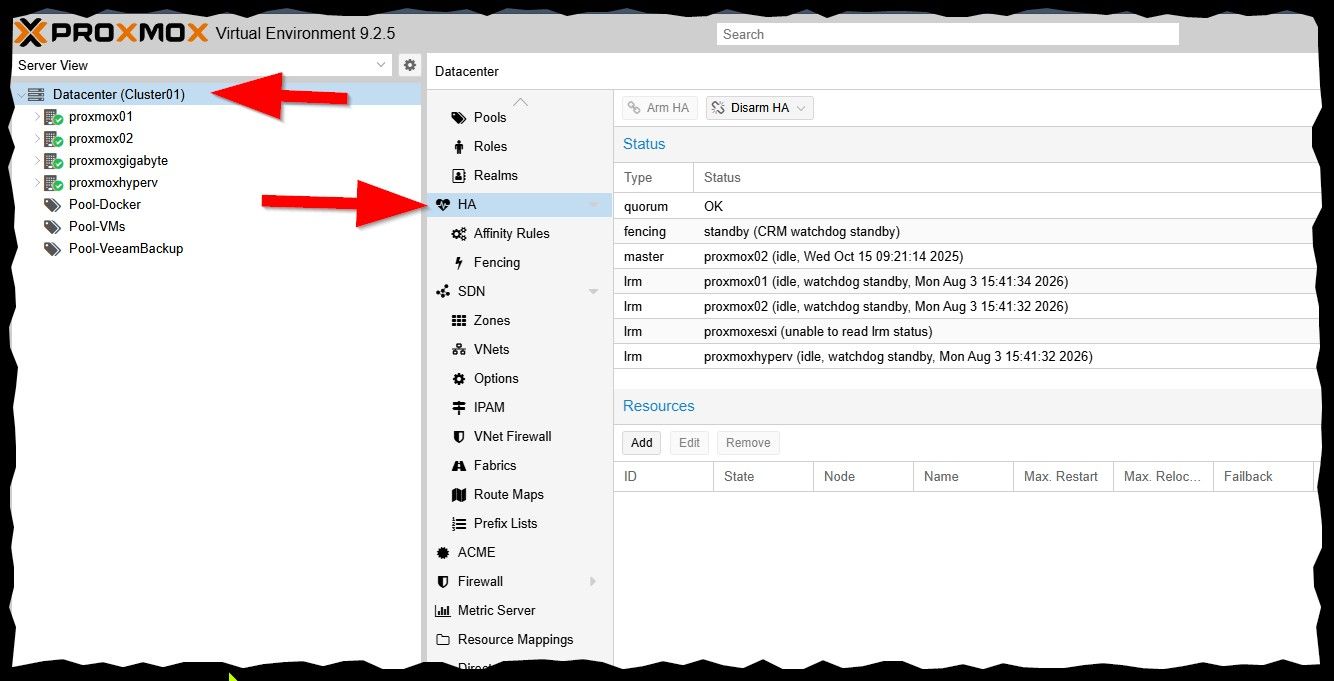Click the proxmox01 node icon
Viewport: 1334px width, 681px height.
click(53, 117)
